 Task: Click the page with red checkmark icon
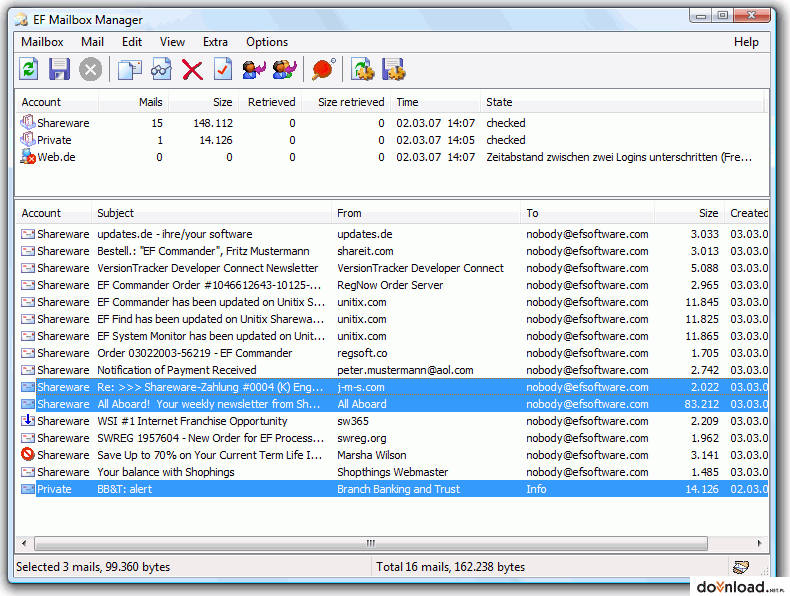pyautogui.click(x=223, y=70)
